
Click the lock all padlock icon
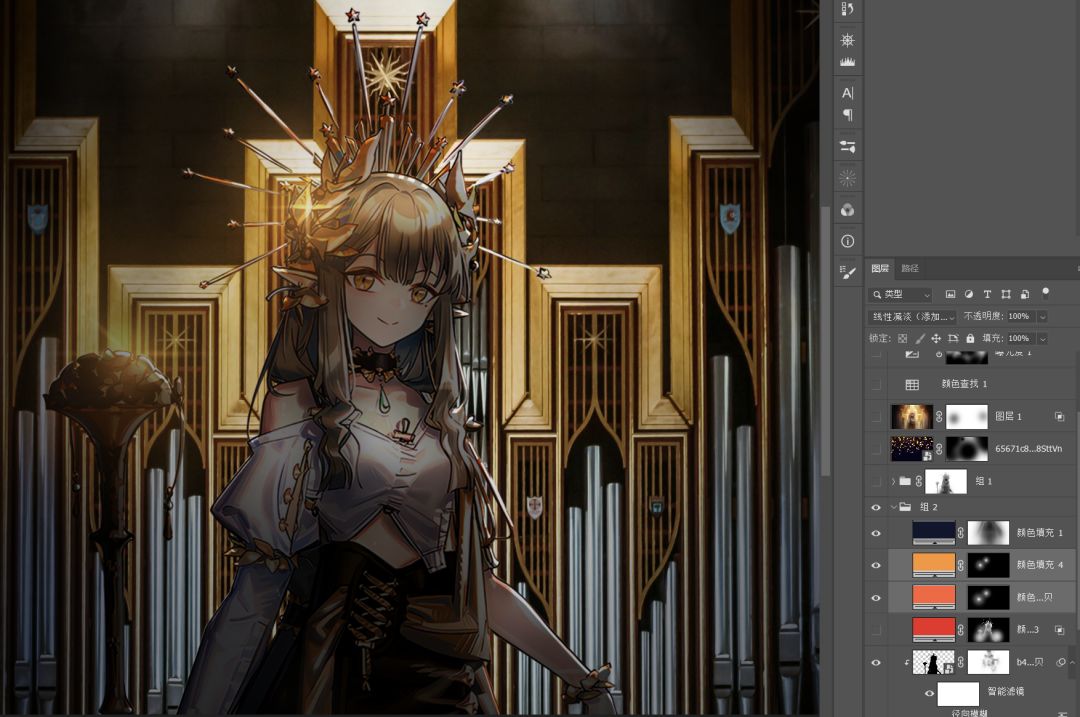tap(970, 339)
